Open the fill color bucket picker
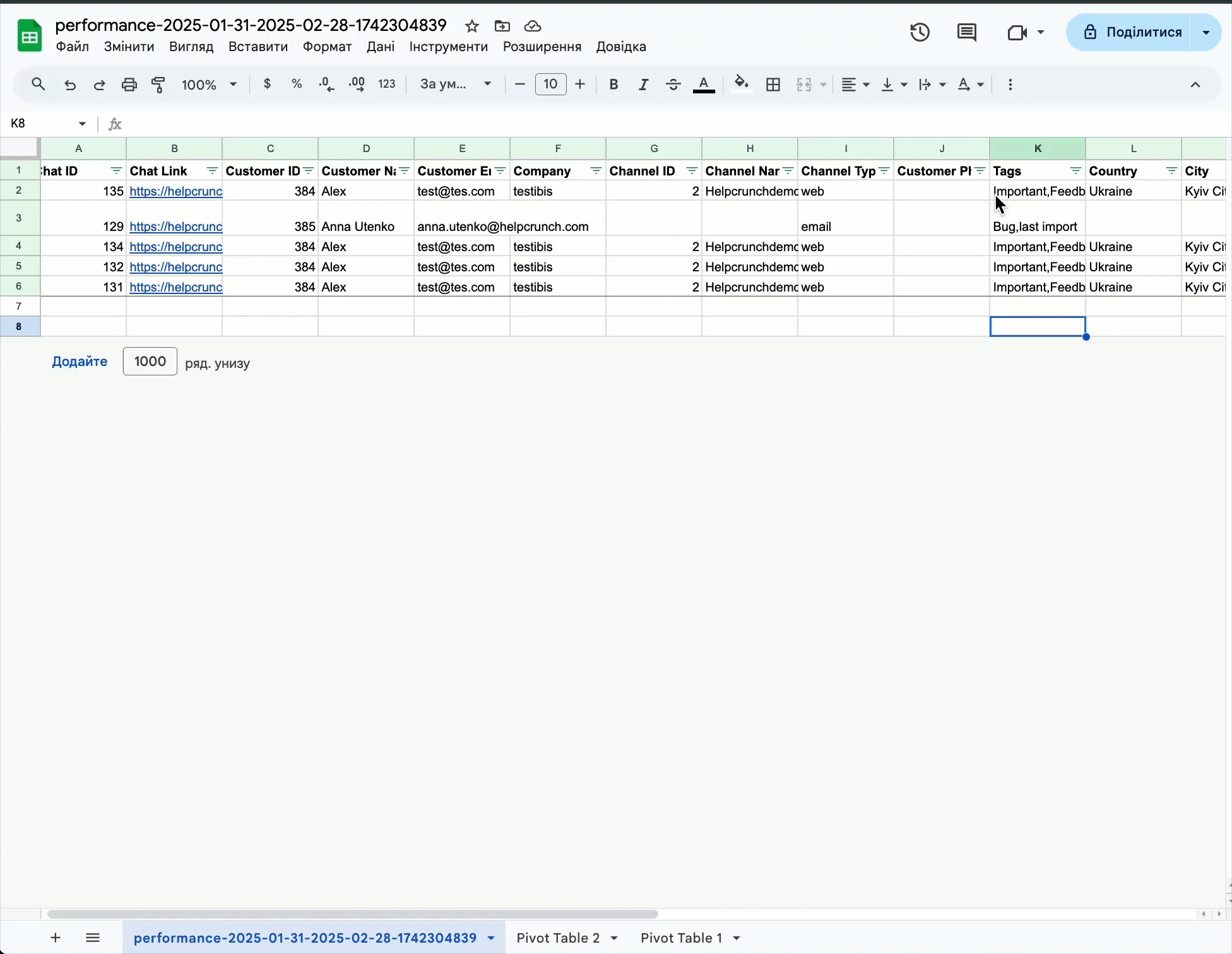Image resolution: width=1232 pixels, height=954 pixels. tap(742, 85)
